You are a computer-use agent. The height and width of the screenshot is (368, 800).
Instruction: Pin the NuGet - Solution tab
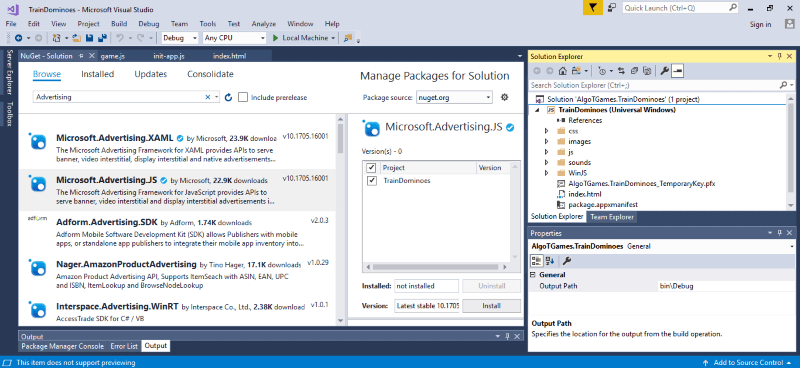81,56
